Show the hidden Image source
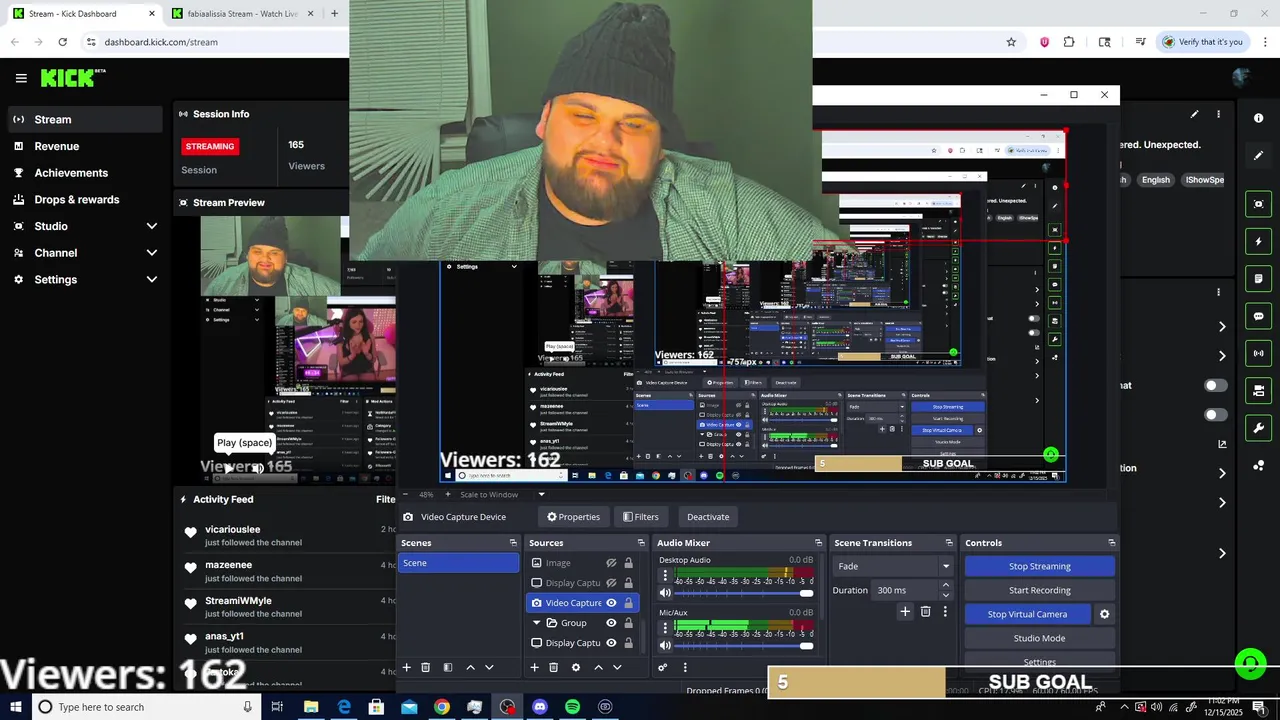The width and height of the screenshot is (1280, 720). click(611, 563)
